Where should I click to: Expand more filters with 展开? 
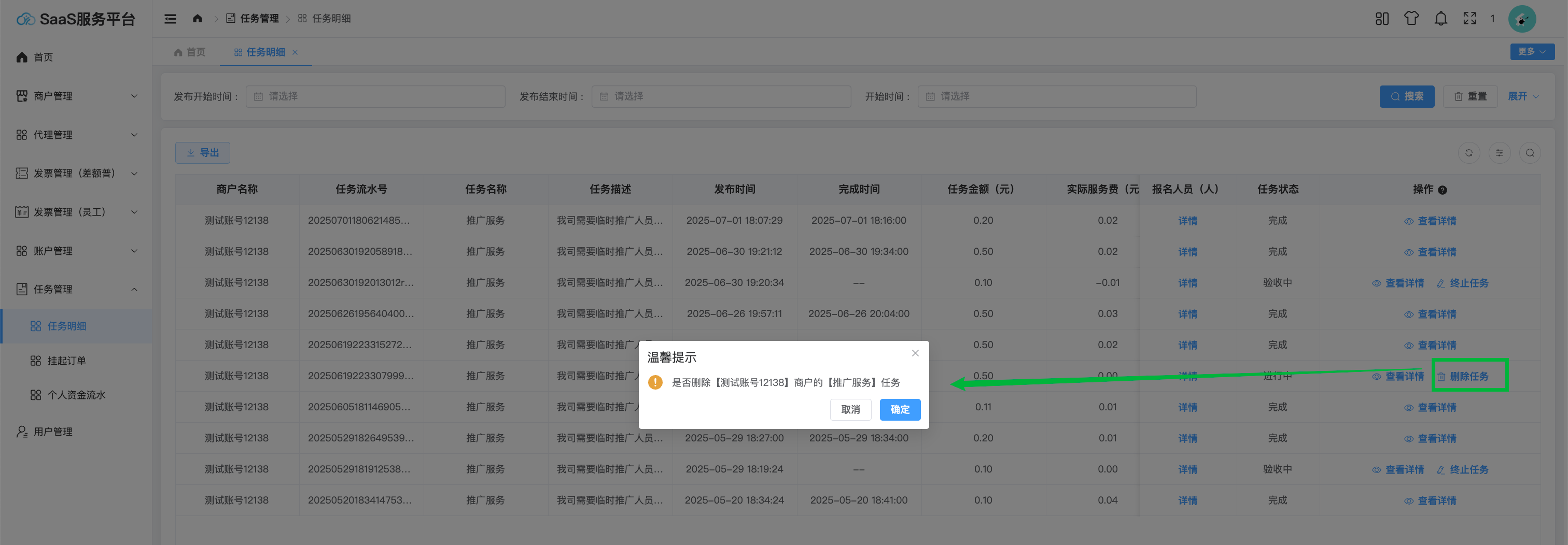[x=1523, y=96]
